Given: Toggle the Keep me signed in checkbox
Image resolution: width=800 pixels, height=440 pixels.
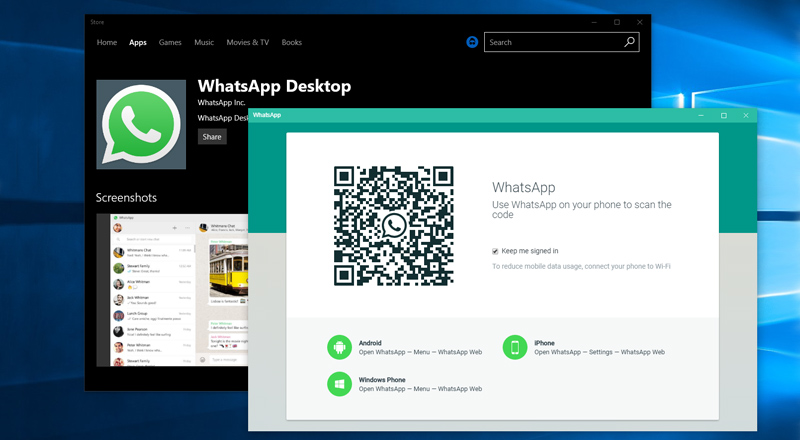Looking at the screenshot, I should point(495,251).
